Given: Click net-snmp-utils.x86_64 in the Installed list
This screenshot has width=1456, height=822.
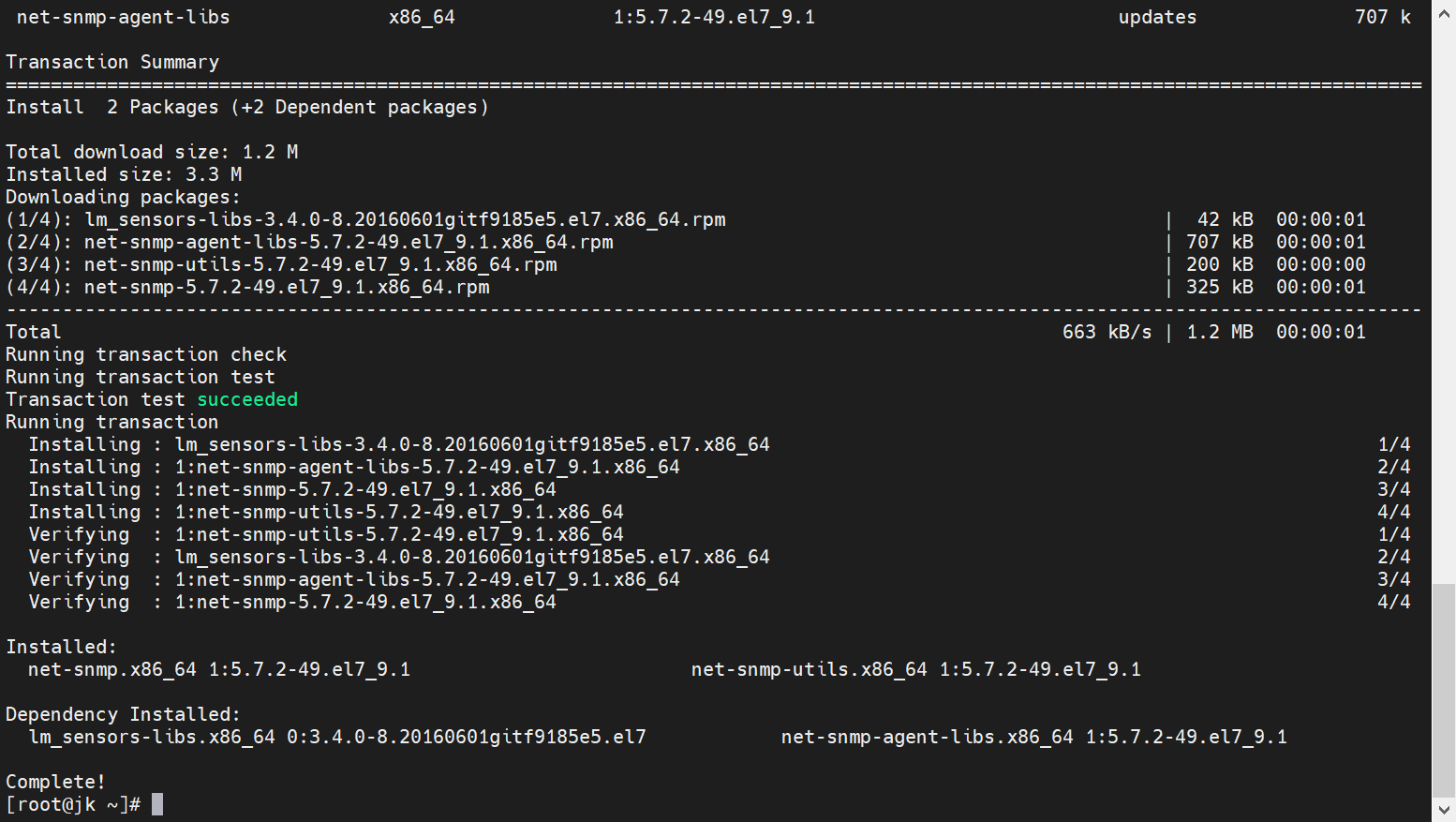Looking at the screenshot, I should [809, 669].
